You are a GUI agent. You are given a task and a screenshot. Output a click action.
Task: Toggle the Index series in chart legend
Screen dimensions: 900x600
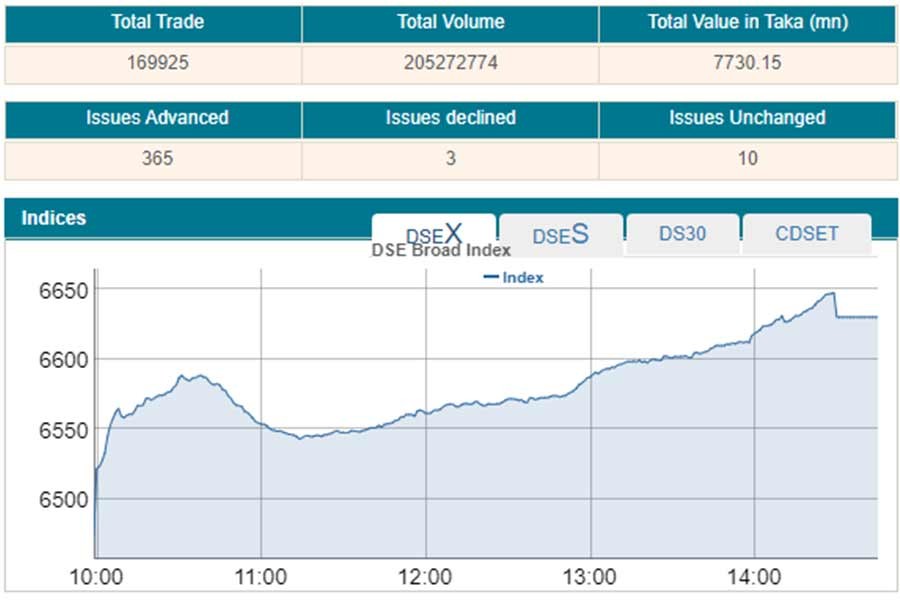click(x=513, y=277)
